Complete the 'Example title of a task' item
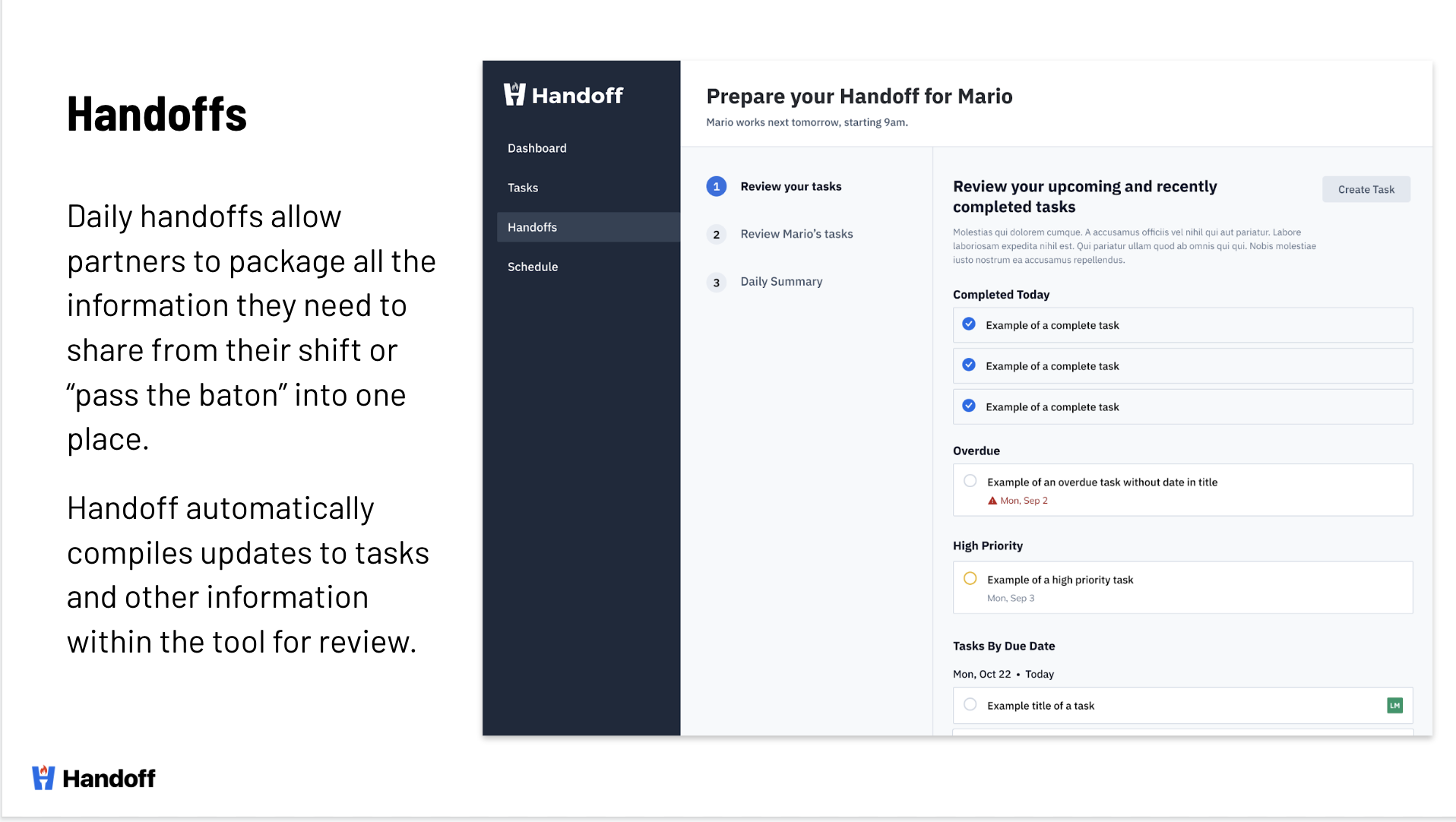The height and width of the screenshot is (822, 1456). pos(970,705)
